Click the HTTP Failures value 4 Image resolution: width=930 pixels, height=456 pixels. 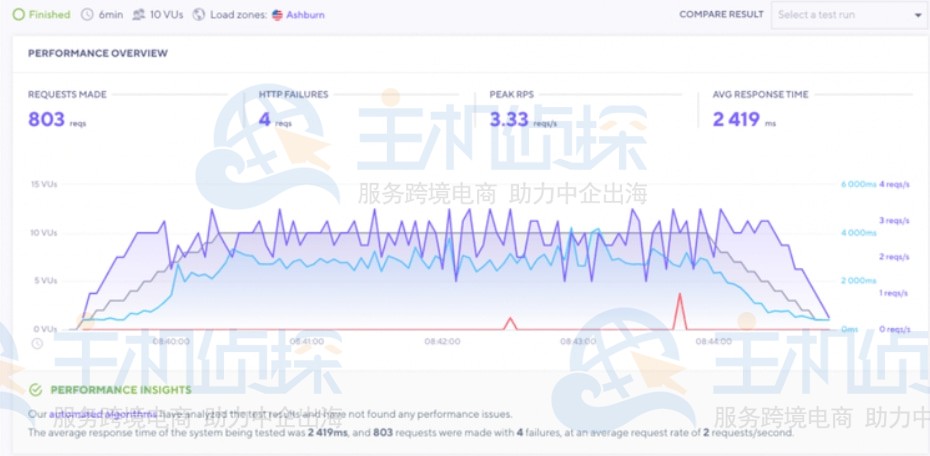(x=264, y=120)
